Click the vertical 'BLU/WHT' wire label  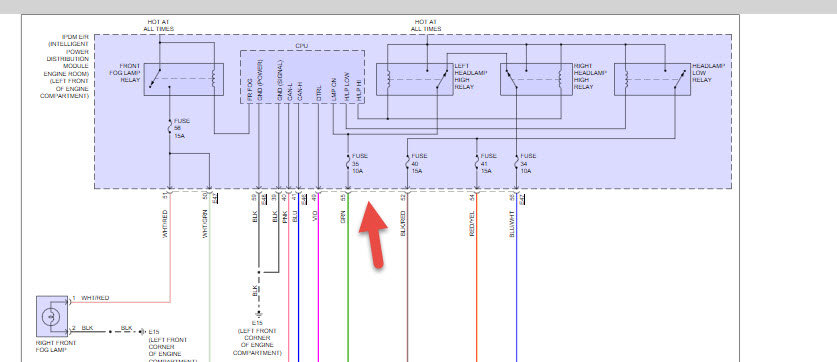(x=512, y=224)
